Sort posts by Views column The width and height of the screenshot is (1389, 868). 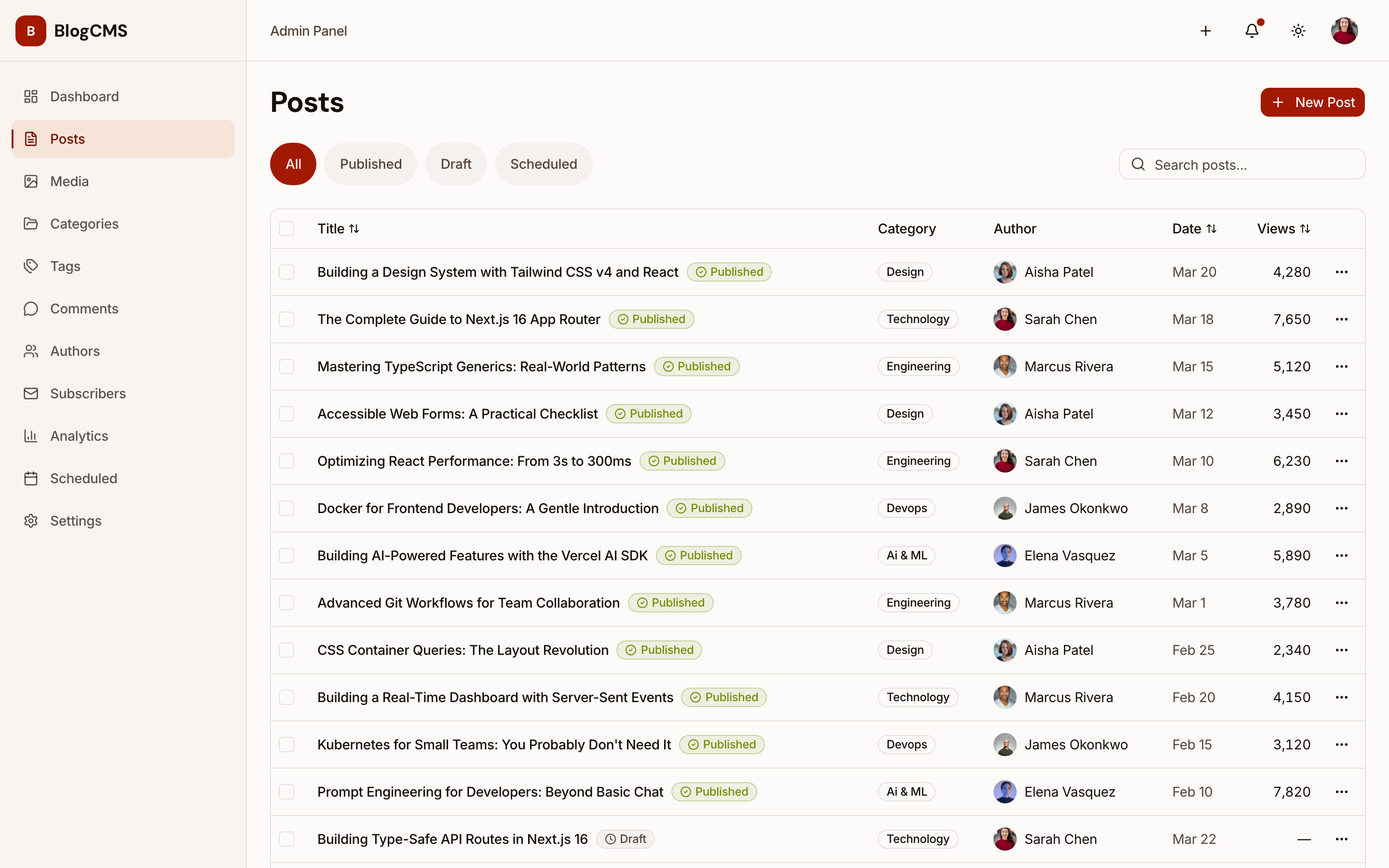1284,228
